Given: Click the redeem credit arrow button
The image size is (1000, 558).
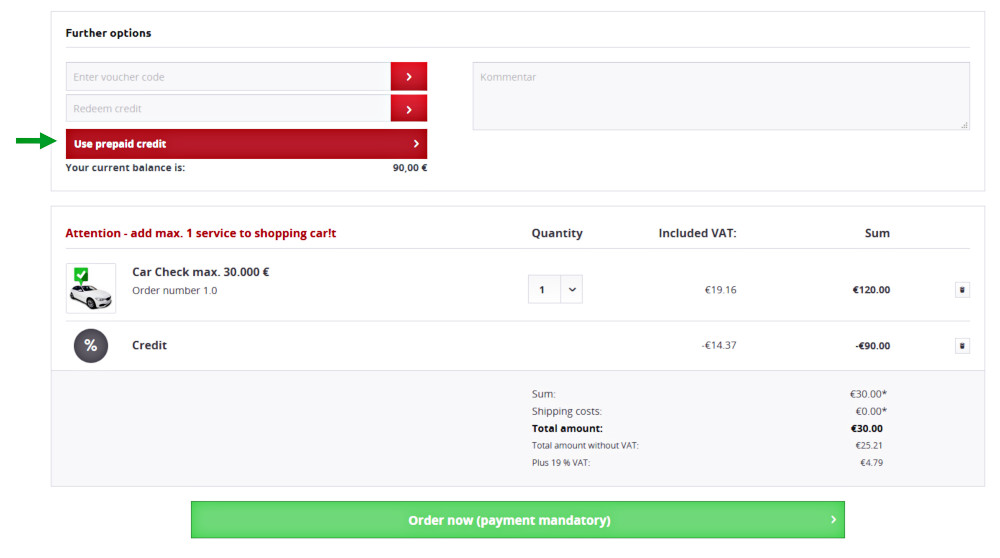Looking at the screenshot, I should tap(408, 109).
